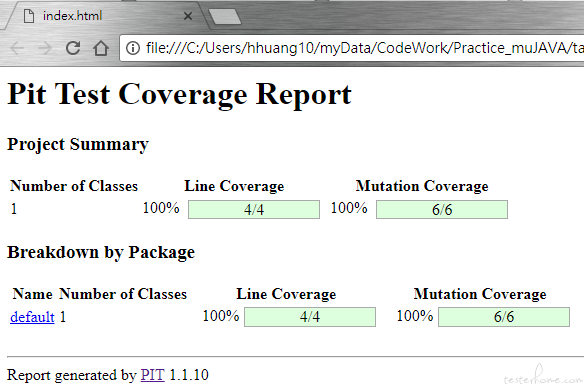
Task: Open the home page via house icon
Action: 101,48
